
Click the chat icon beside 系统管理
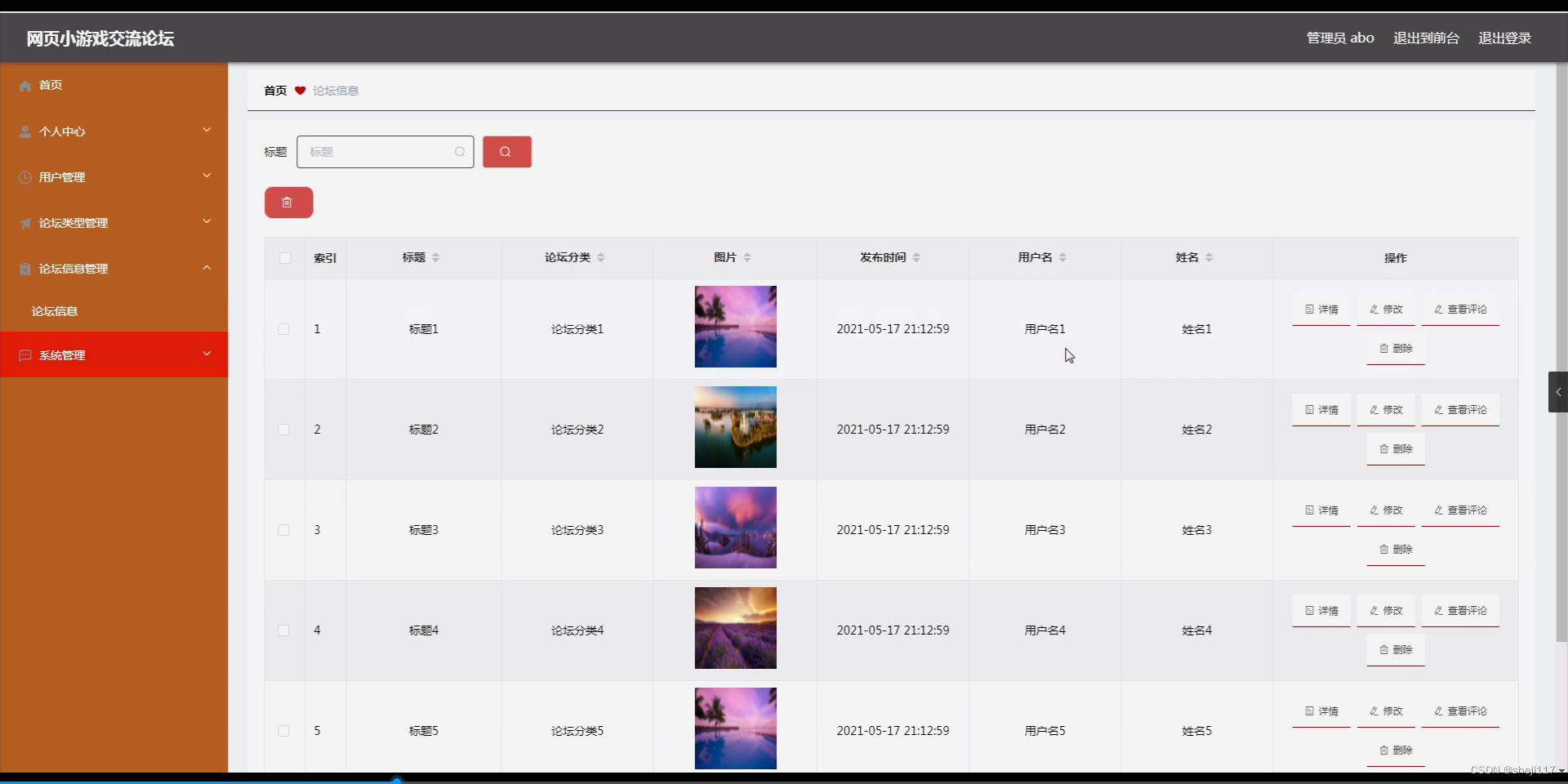pyautogui.click(x=25, y=355)
